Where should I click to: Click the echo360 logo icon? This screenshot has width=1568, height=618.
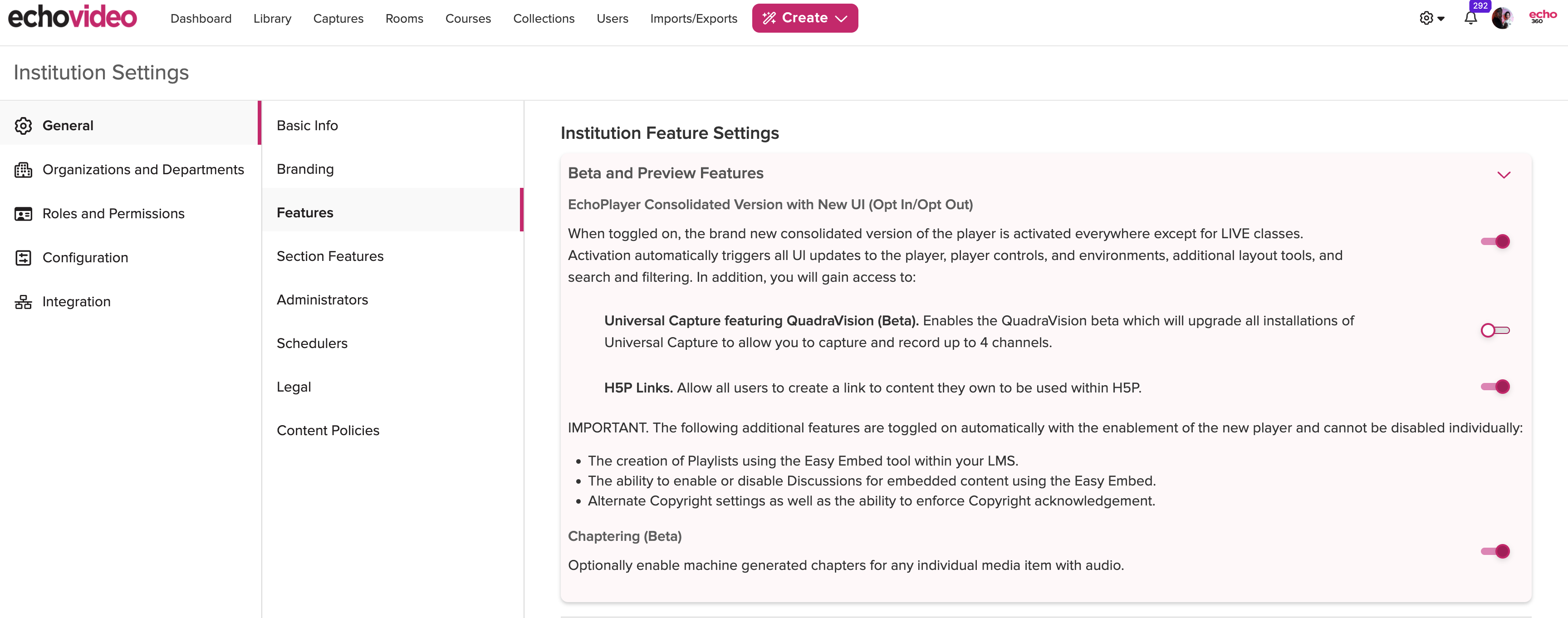[1543, 16]
